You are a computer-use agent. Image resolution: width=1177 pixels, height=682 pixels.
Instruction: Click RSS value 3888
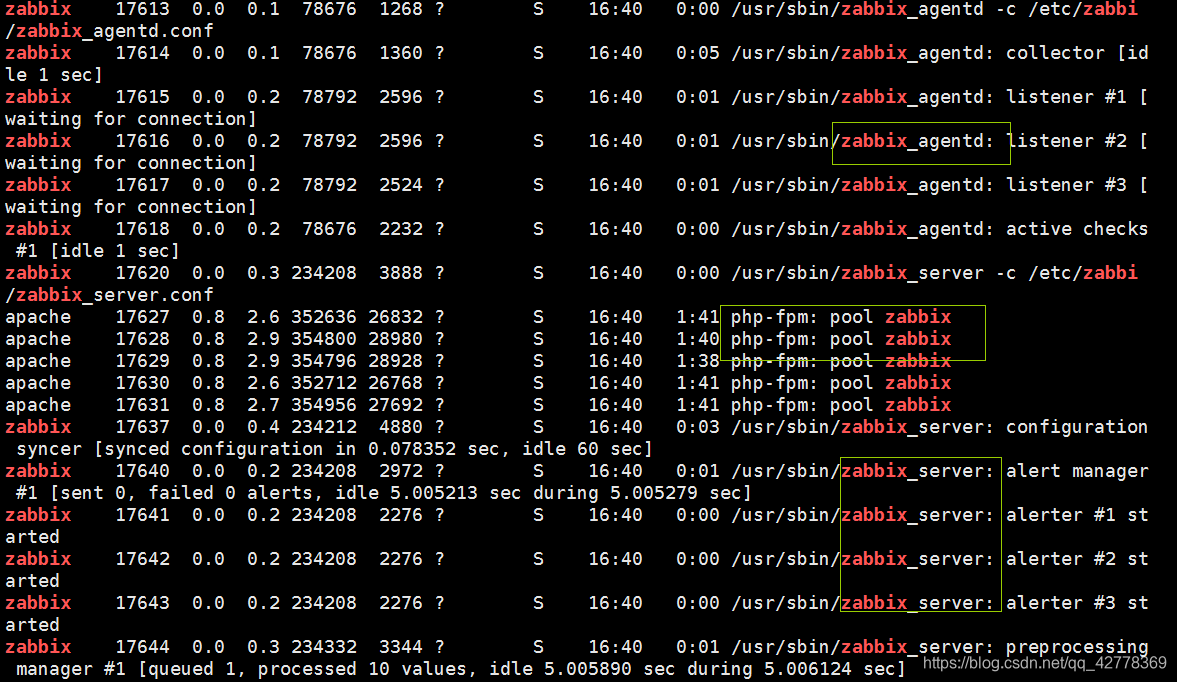tap(401, 273)
